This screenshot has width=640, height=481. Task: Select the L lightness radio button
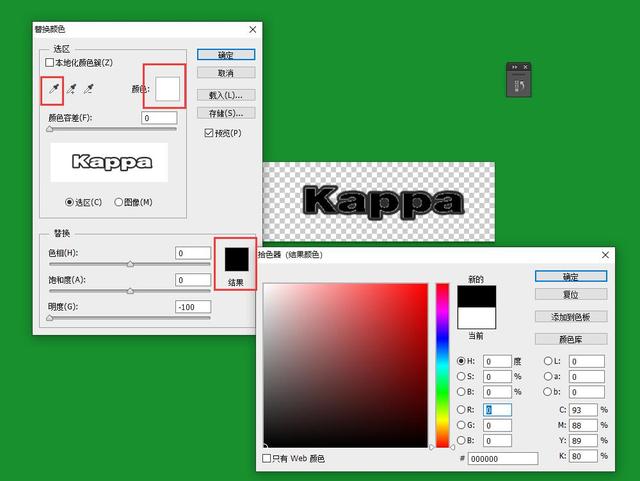pyautogui.click(x=548, y=361)
